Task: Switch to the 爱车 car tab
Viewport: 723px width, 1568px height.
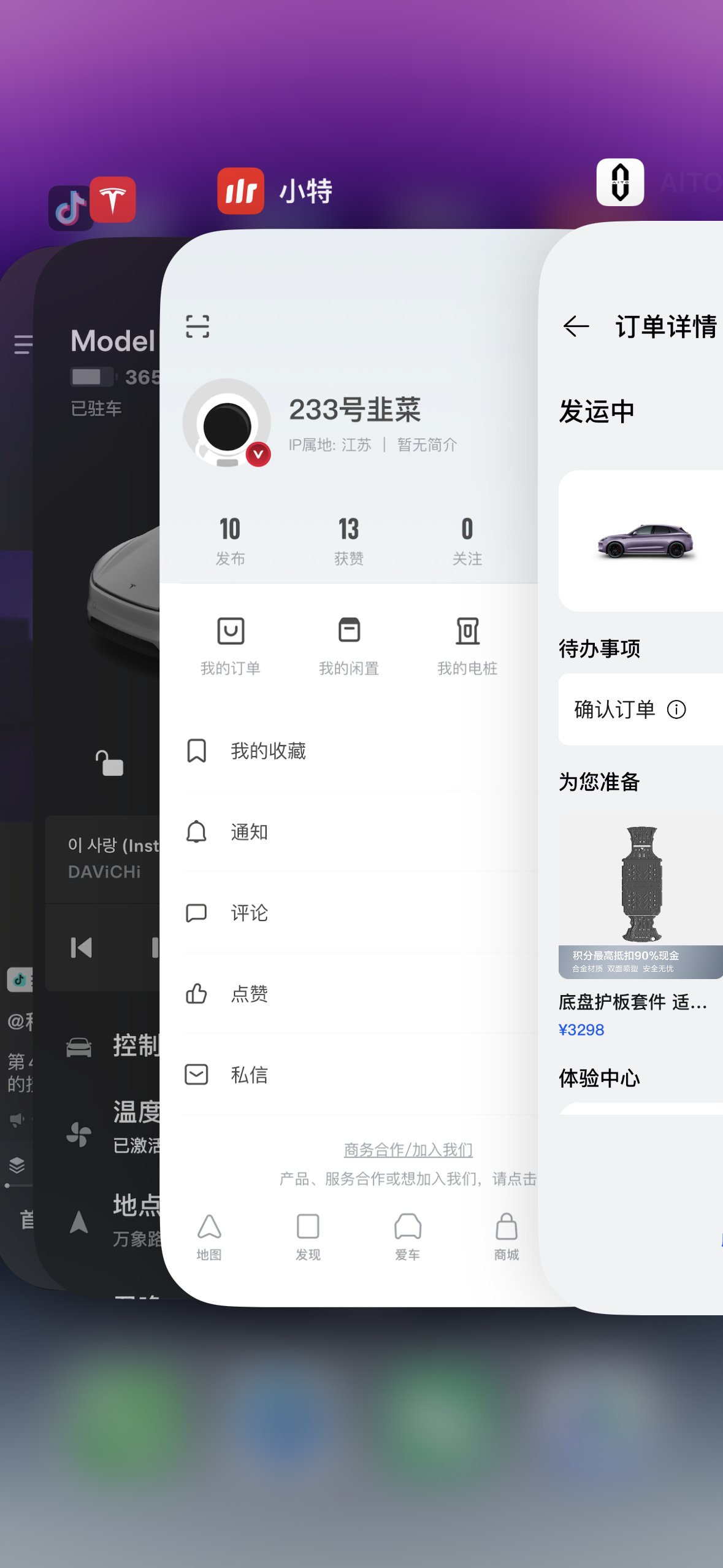Action: [407, 1237]
